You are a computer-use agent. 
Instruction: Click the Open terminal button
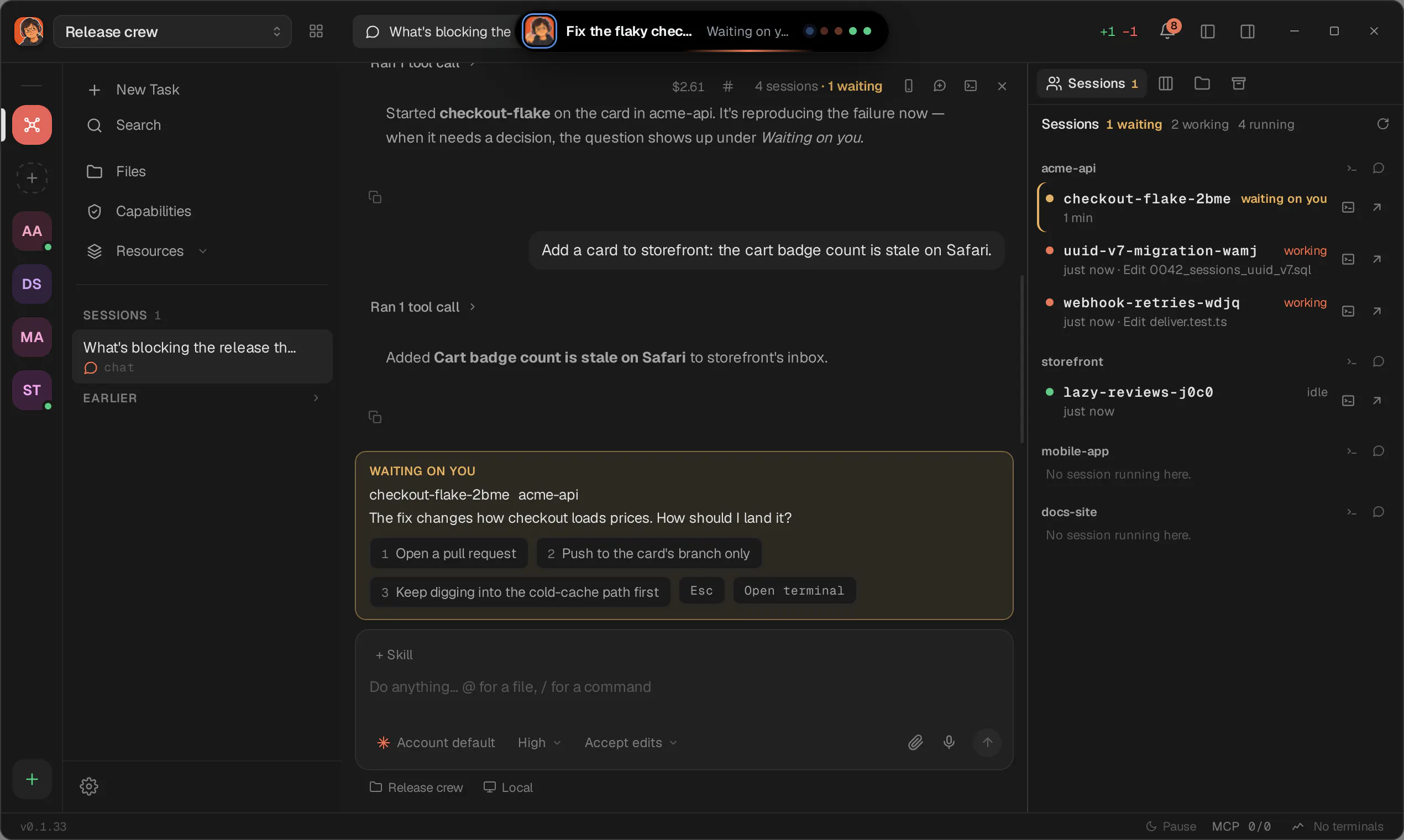pos(794,590)
